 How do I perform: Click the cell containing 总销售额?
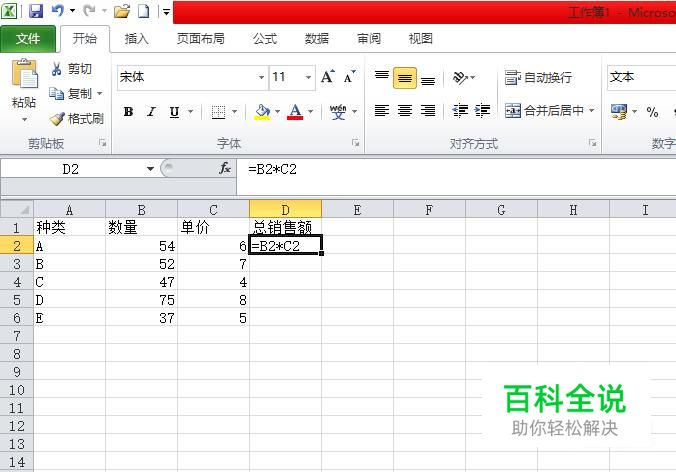[285, 227]
